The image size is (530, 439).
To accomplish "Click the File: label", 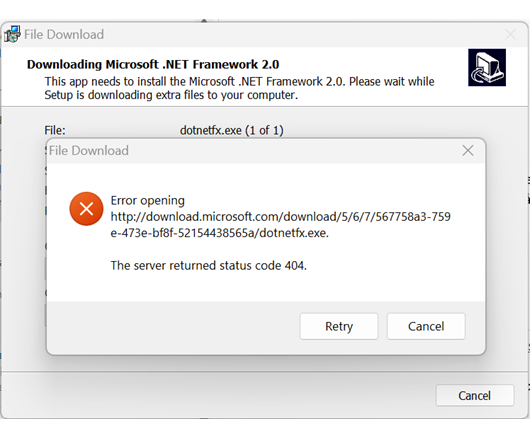I will pos(55,130).
